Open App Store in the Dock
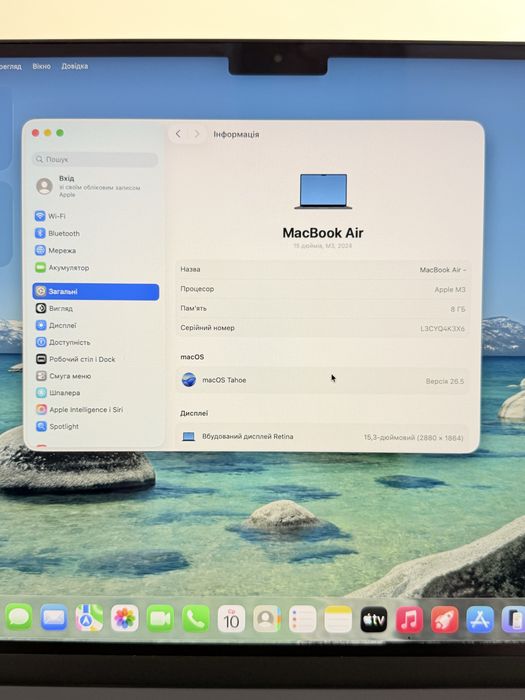 click(480, 620)
